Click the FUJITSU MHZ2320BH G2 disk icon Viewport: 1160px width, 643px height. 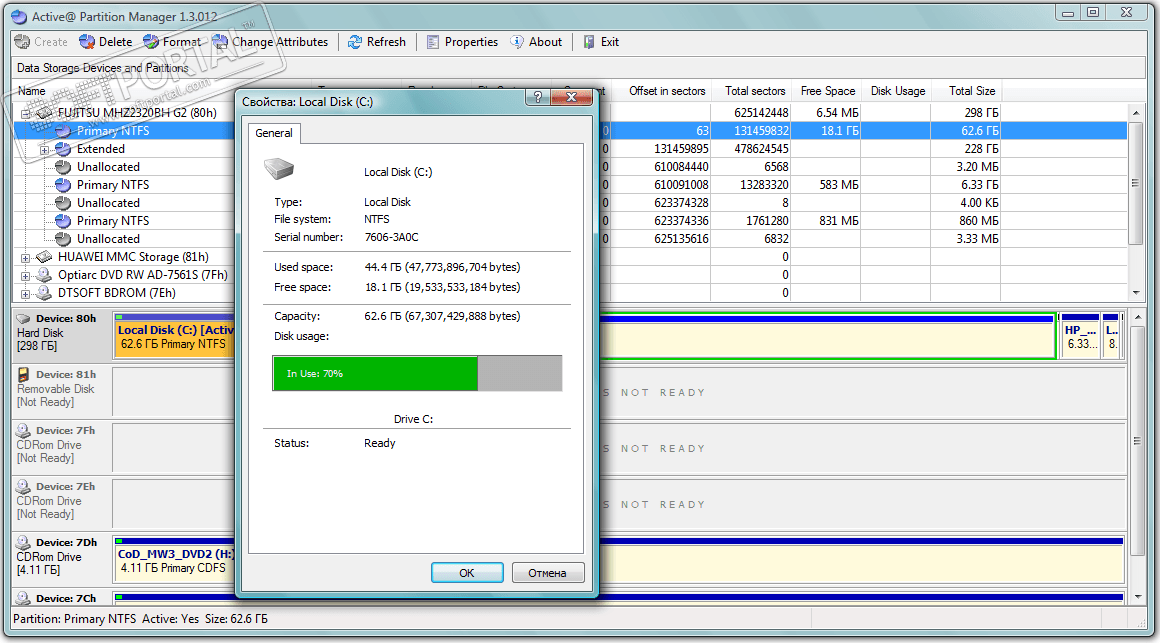coord(44,112)
